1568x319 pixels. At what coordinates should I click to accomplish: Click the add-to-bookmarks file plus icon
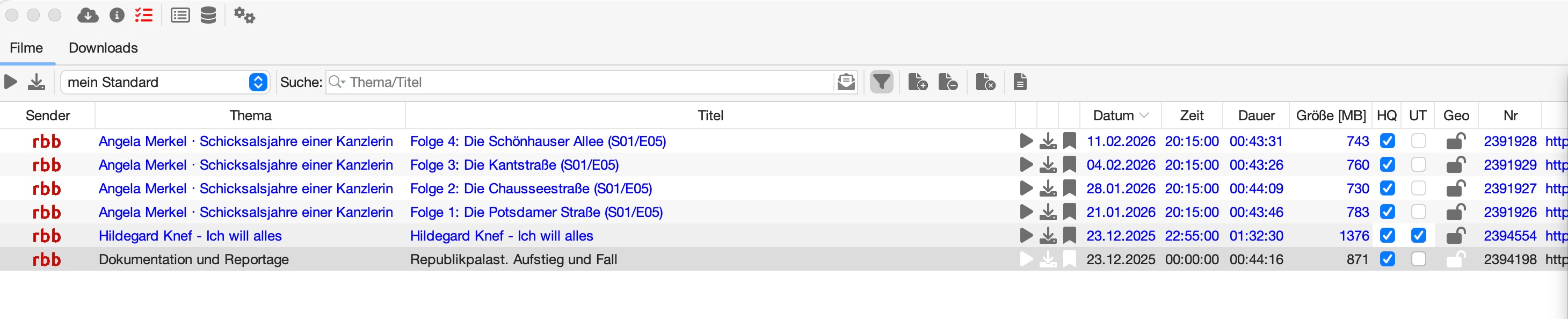(x=917, y=82)
